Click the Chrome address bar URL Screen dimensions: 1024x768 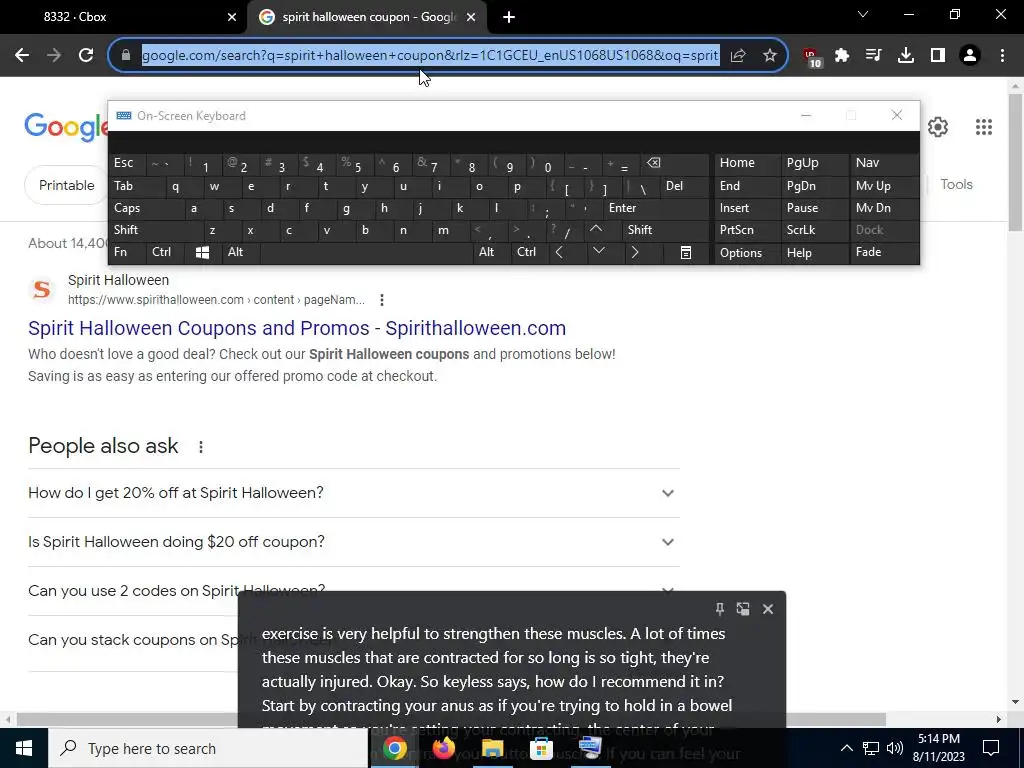point(430,56)
